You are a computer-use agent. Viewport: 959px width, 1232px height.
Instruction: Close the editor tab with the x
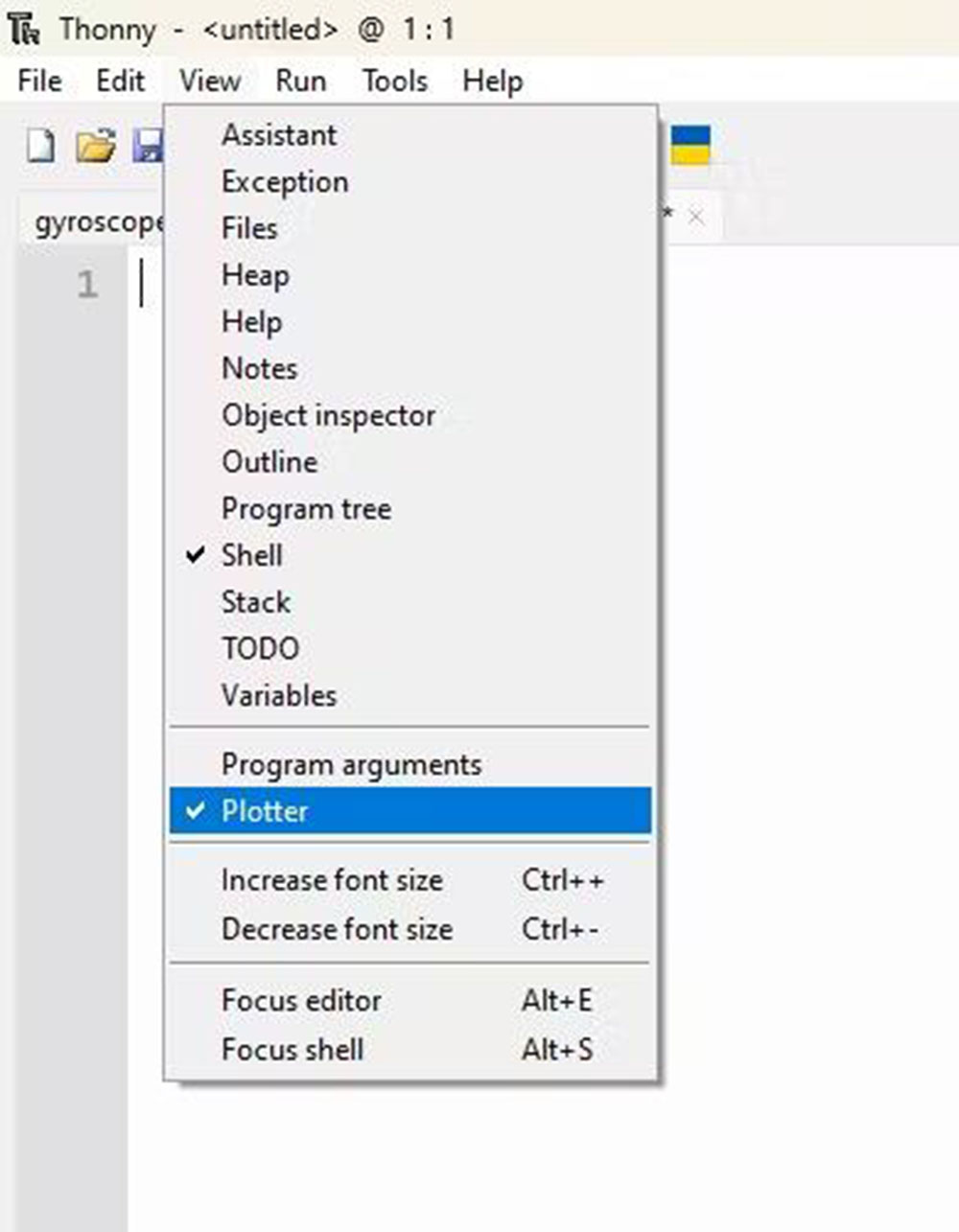pos(696,218)
